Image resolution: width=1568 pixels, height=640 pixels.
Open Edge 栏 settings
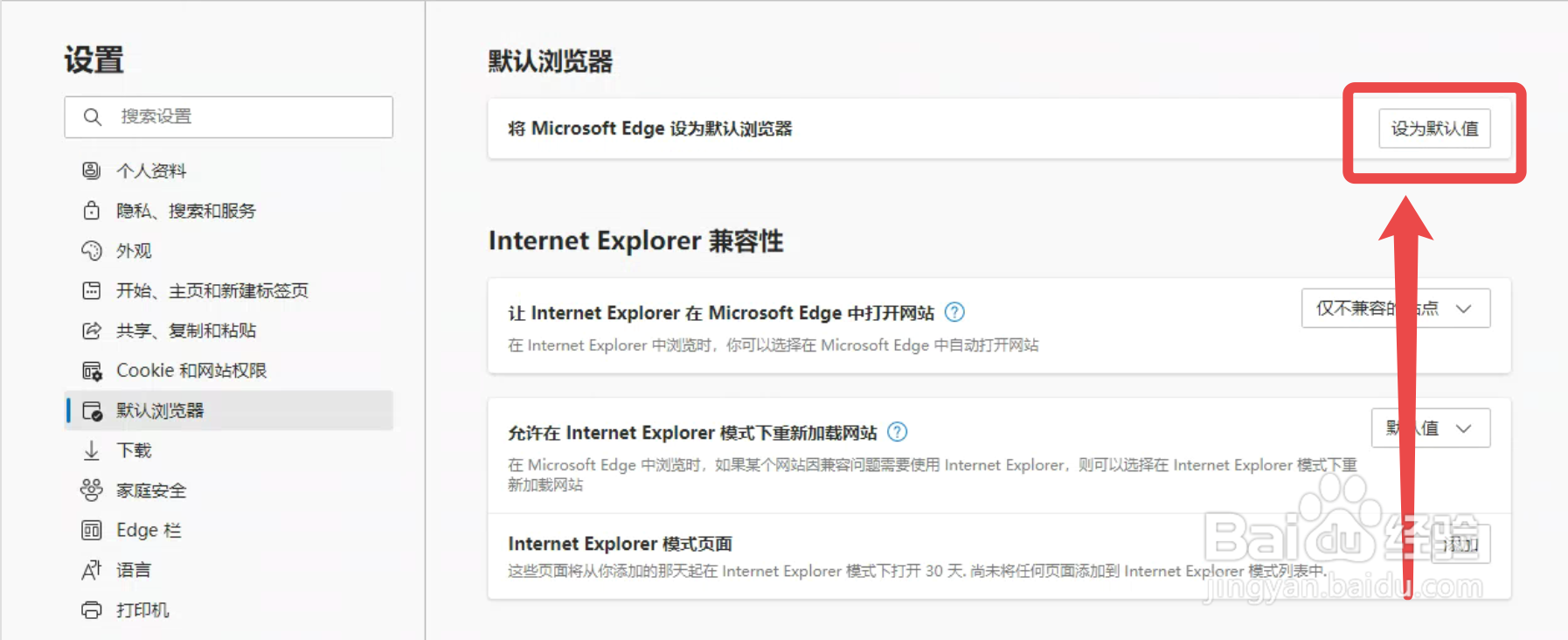pyautogui.click(x=230, y=530)
